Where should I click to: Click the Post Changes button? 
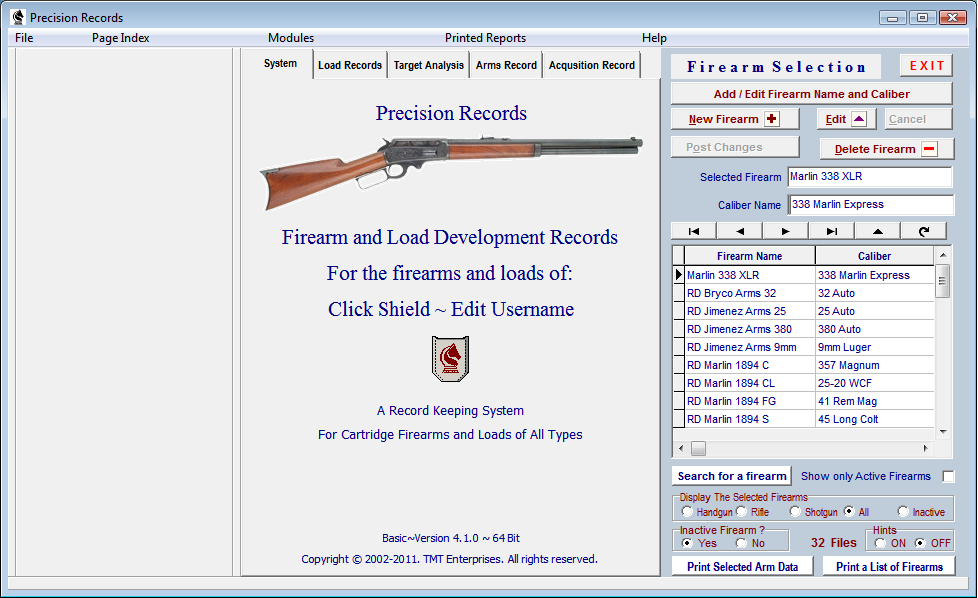click(x=735, y=147)
